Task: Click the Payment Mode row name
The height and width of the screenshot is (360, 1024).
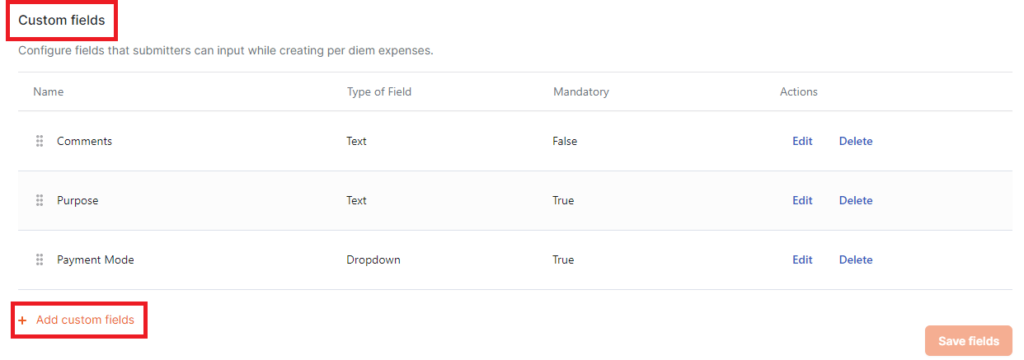Action: tap(95, 260)
